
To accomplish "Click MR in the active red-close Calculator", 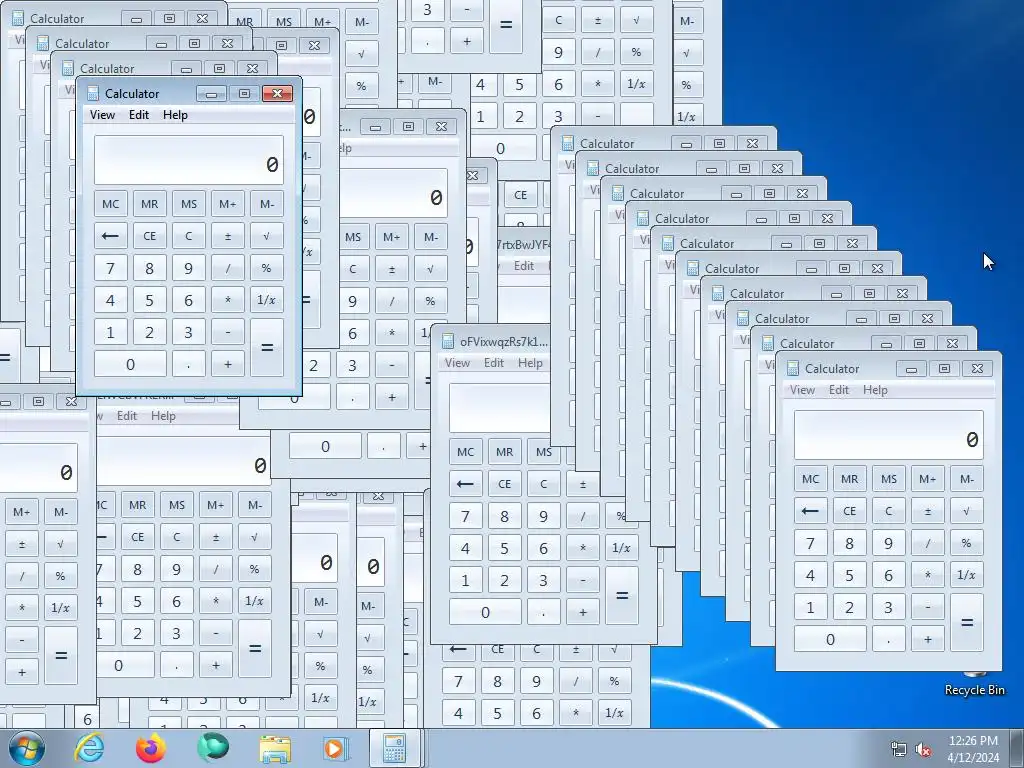I will [x=150, y=204].
